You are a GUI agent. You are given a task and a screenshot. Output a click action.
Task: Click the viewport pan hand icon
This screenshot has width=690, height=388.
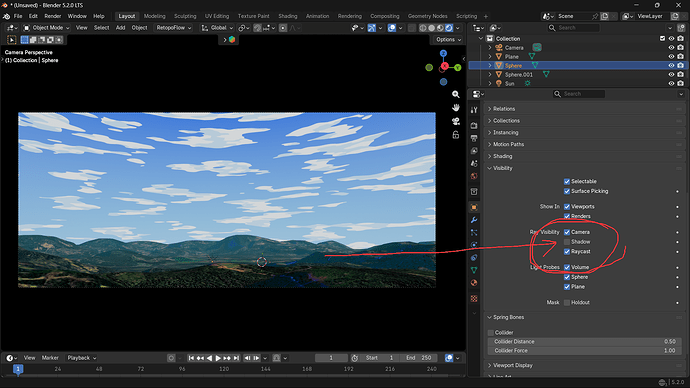456,107
